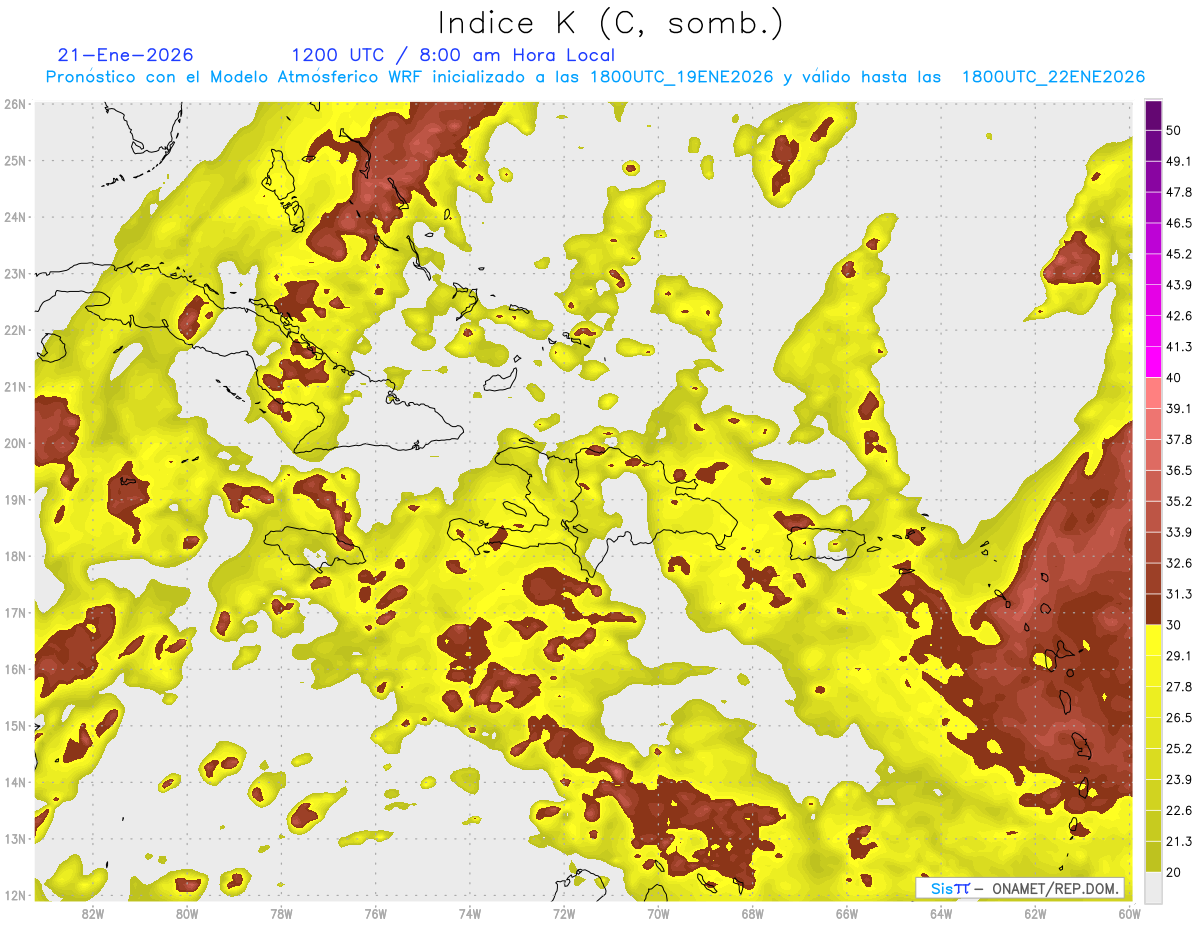Screen dimensions: 1200x927
Task: Click the 78W longitude label
Action: [x=281, y=913]
